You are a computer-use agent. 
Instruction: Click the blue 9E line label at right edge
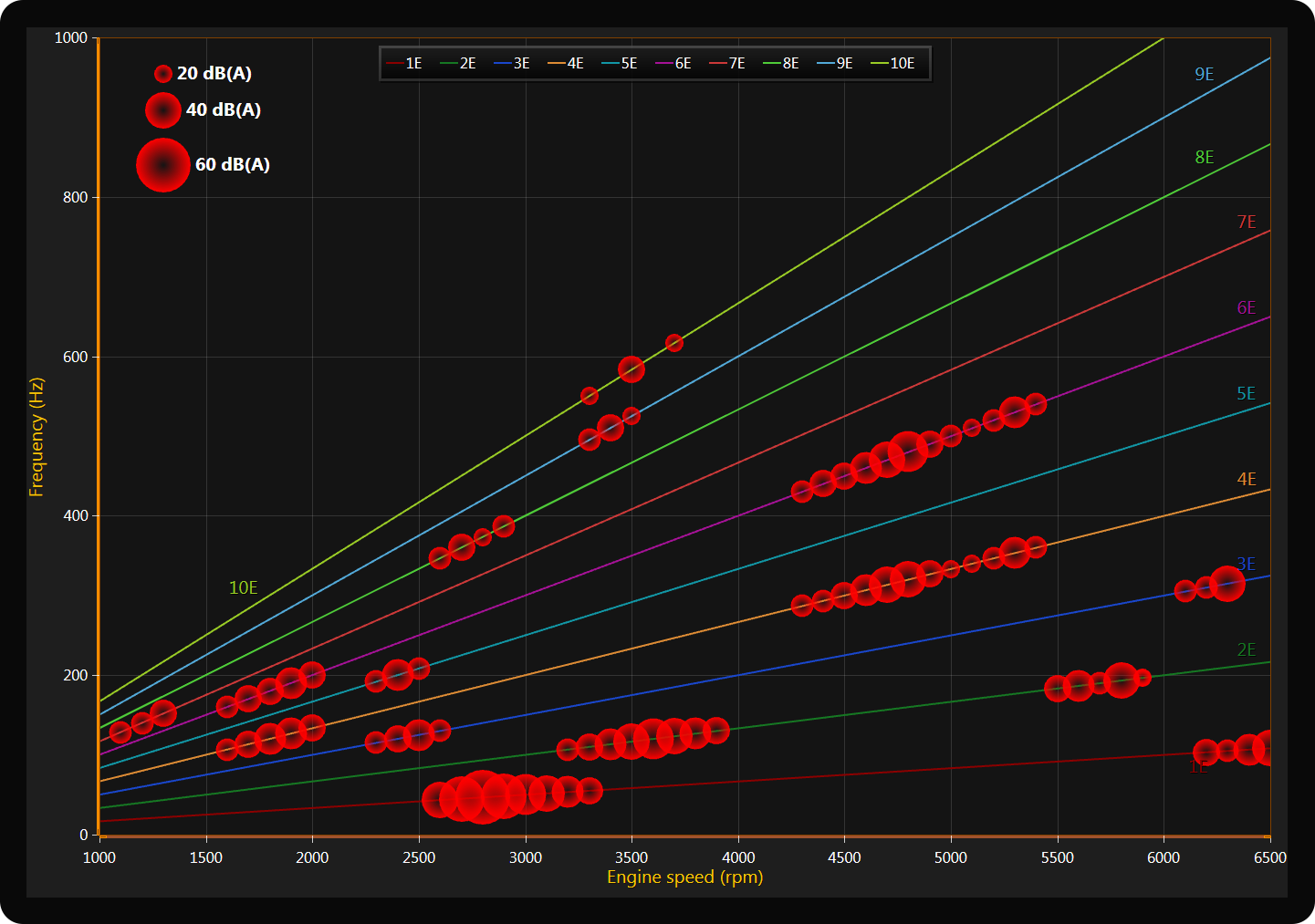click(1204, 75)
